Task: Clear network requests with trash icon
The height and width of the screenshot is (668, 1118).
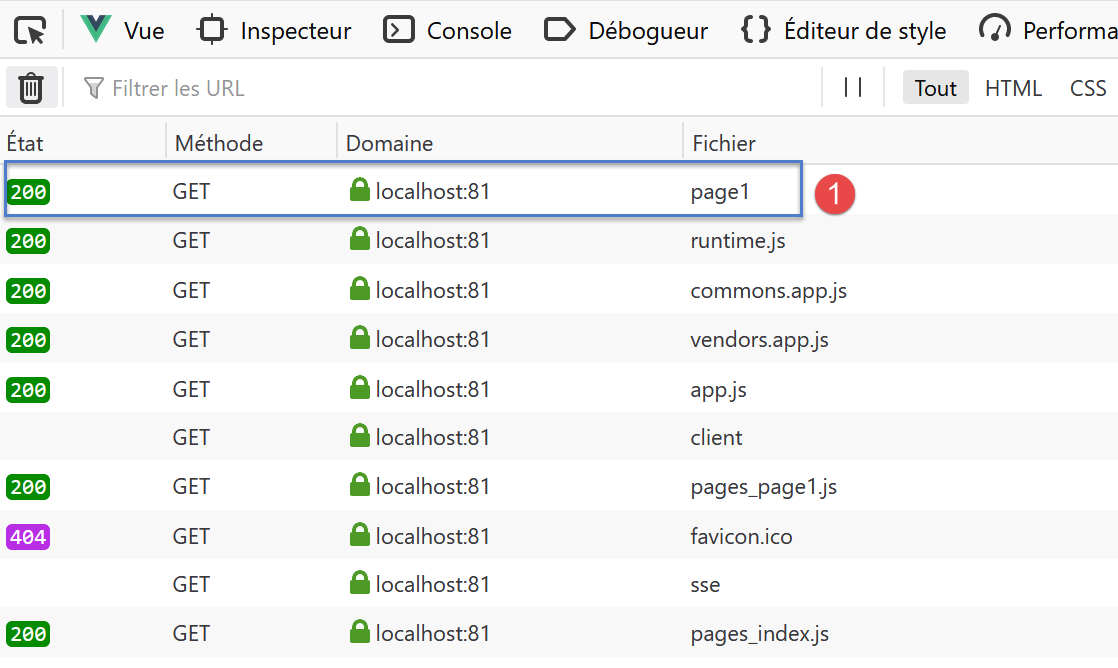Action: click(31, 88)
